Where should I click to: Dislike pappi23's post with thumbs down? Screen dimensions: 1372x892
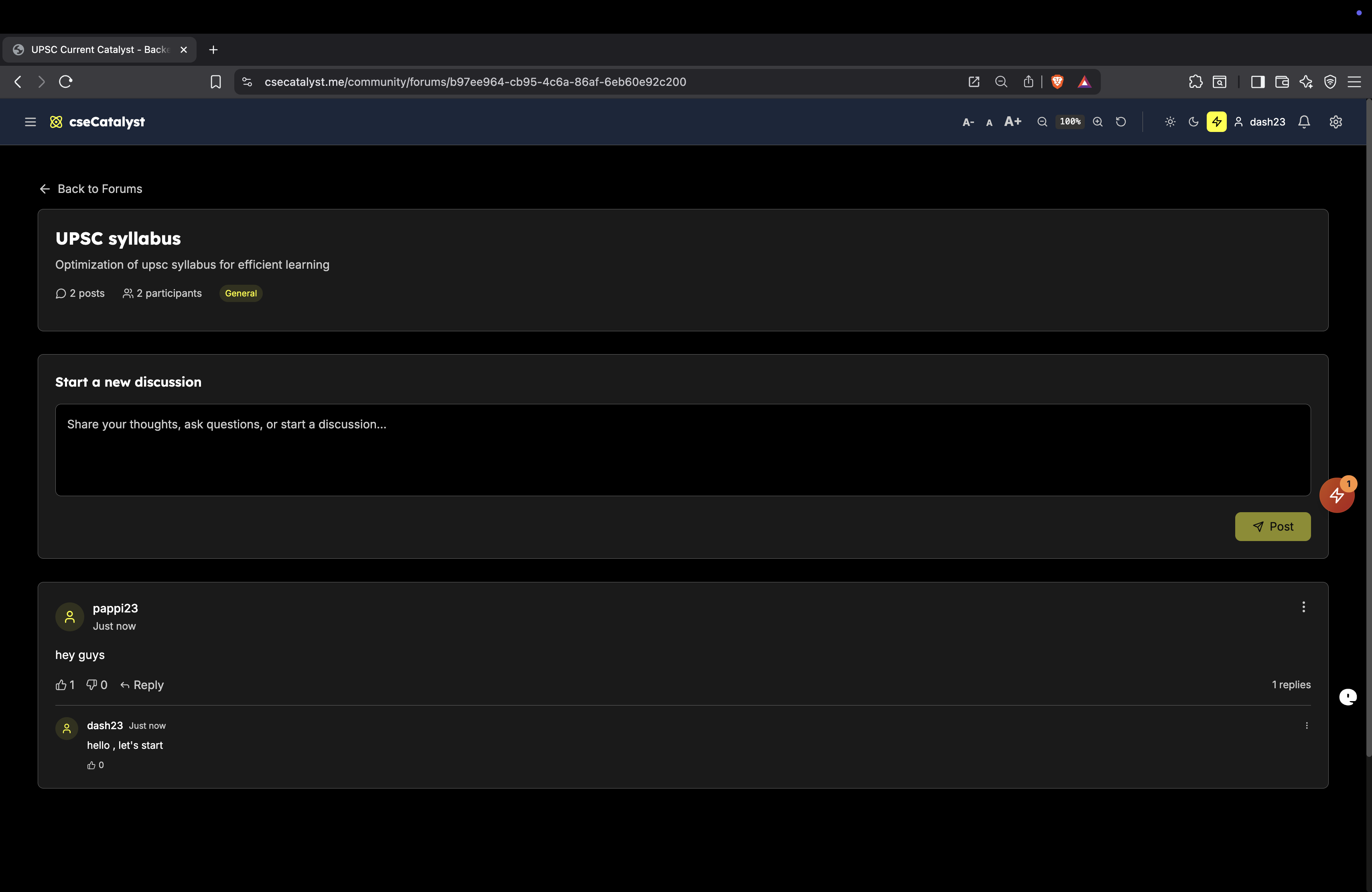91,685
